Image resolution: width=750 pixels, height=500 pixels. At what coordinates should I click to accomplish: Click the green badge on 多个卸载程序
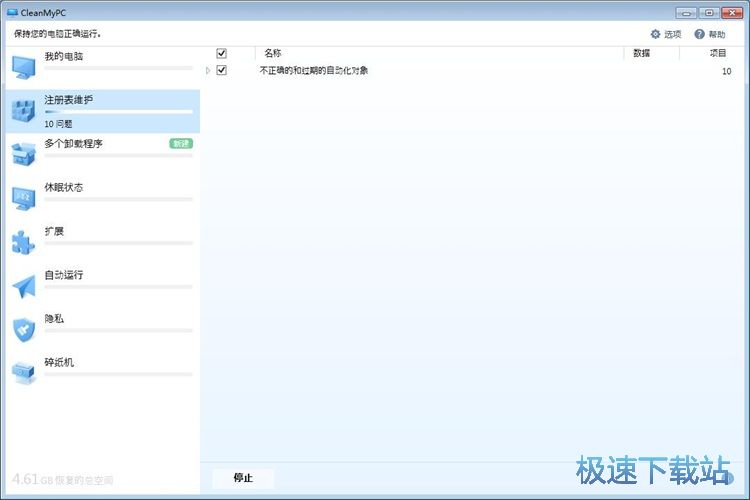click(181, 144)
